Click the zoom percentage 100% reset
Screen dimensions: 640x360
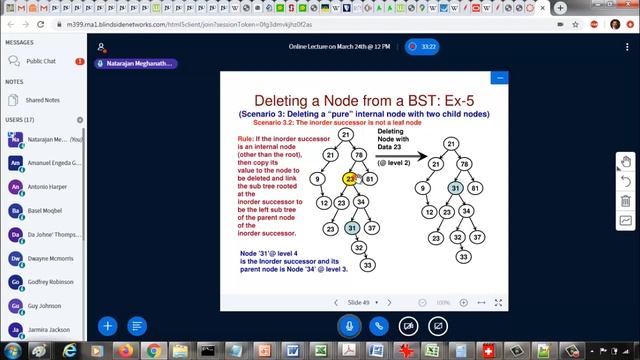(443, 303)
